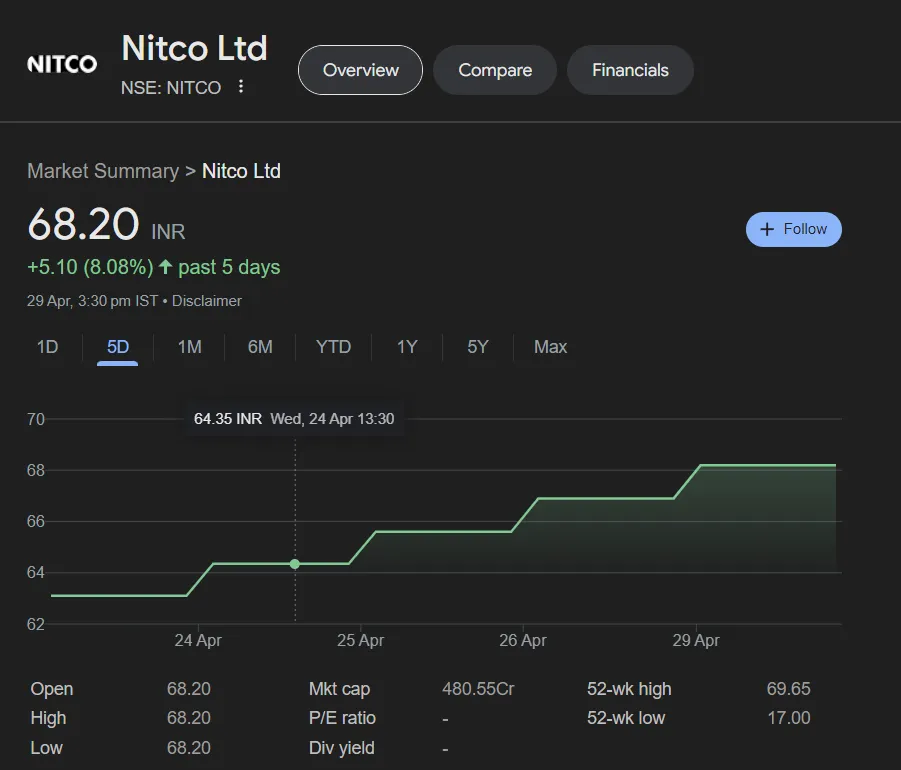This screenshot has width=901, height=770.
Task: Click the 24 Apr axis label
Action: (x=198, y=640)
